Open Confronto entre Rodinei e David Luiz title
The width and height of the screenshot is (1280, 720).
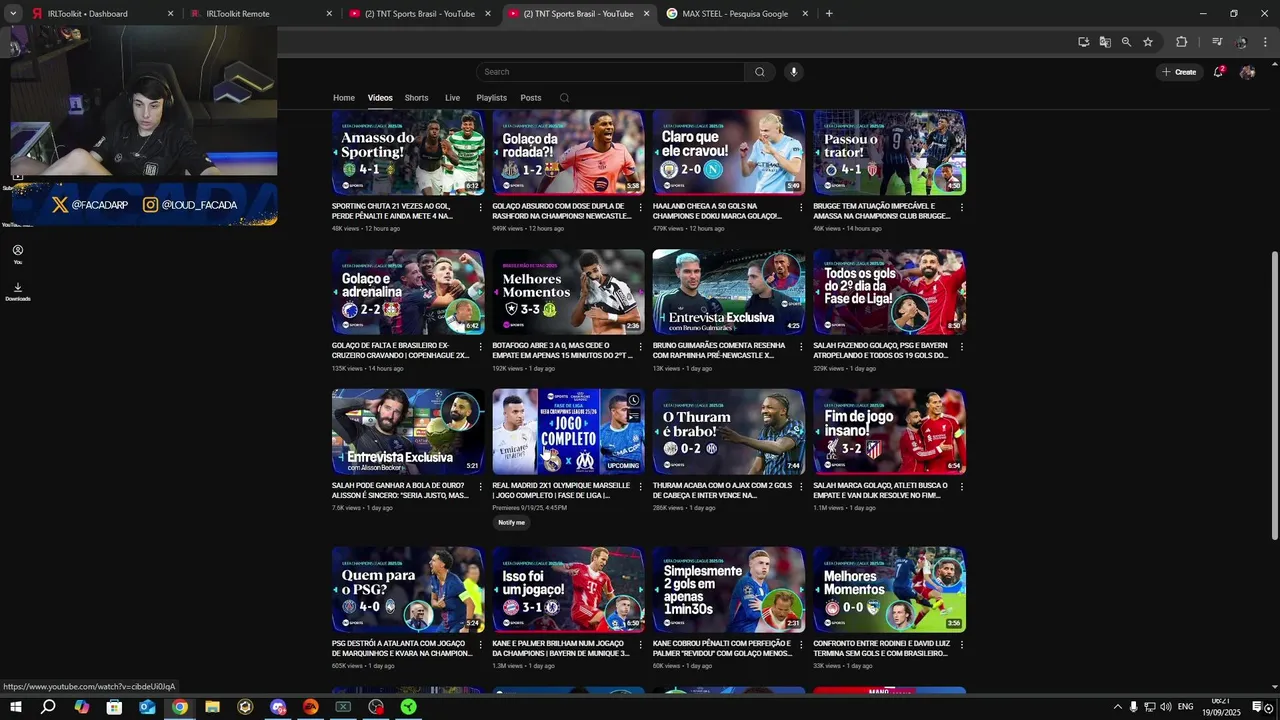[x=881, y=648]
